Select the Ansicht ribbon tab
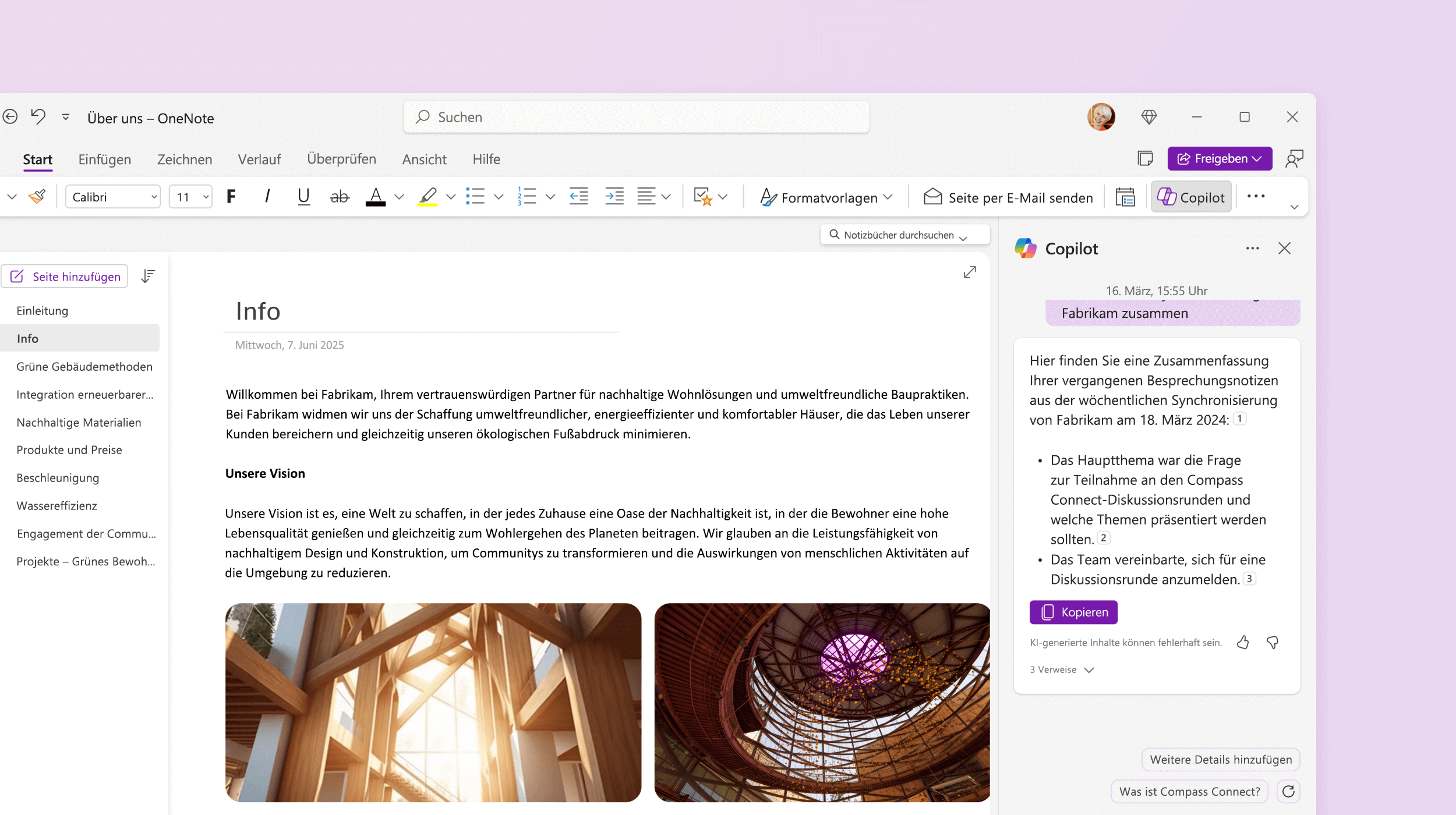The height and width of the screenshot is (815, 1456). 423,159
